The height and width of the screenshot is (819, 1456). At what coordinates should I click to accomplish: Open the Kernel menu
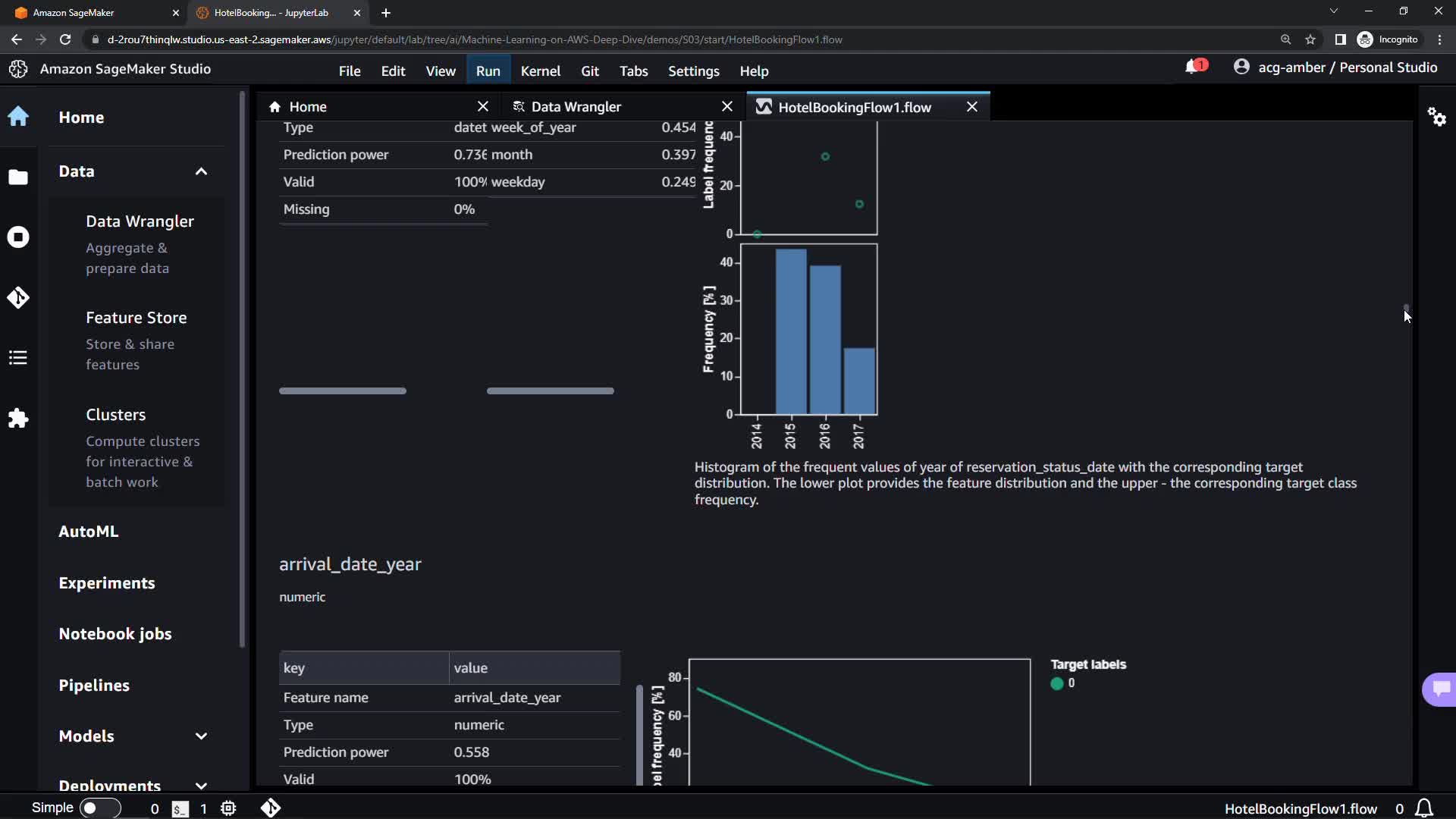coord(540,71)
